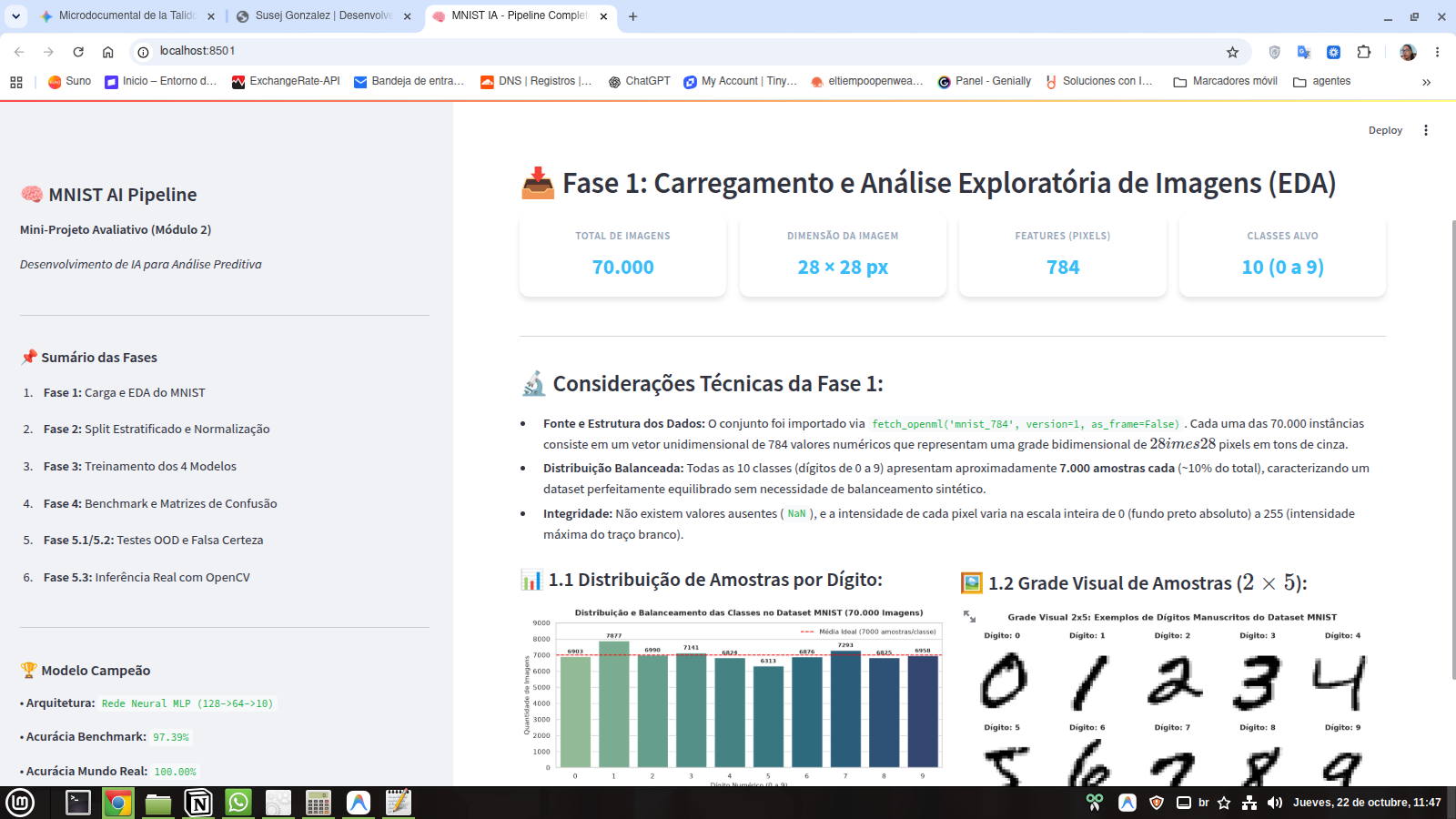
Task: Bookmark this page with star icon
Action: (x=1232, y=52)
